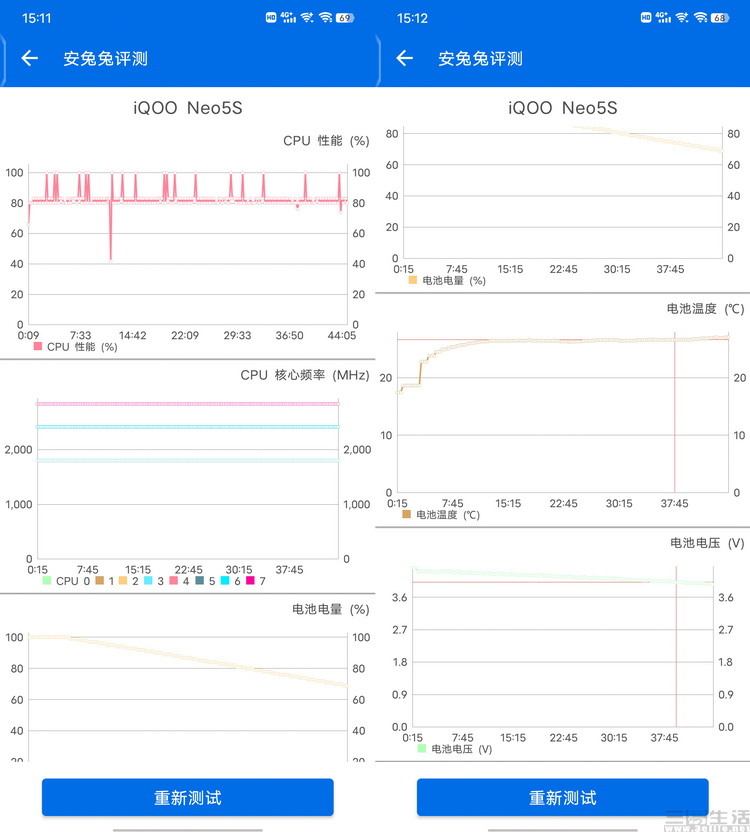
Task: Tap the iQOO Neo5S heading on right screen
Action: [562, 108]
